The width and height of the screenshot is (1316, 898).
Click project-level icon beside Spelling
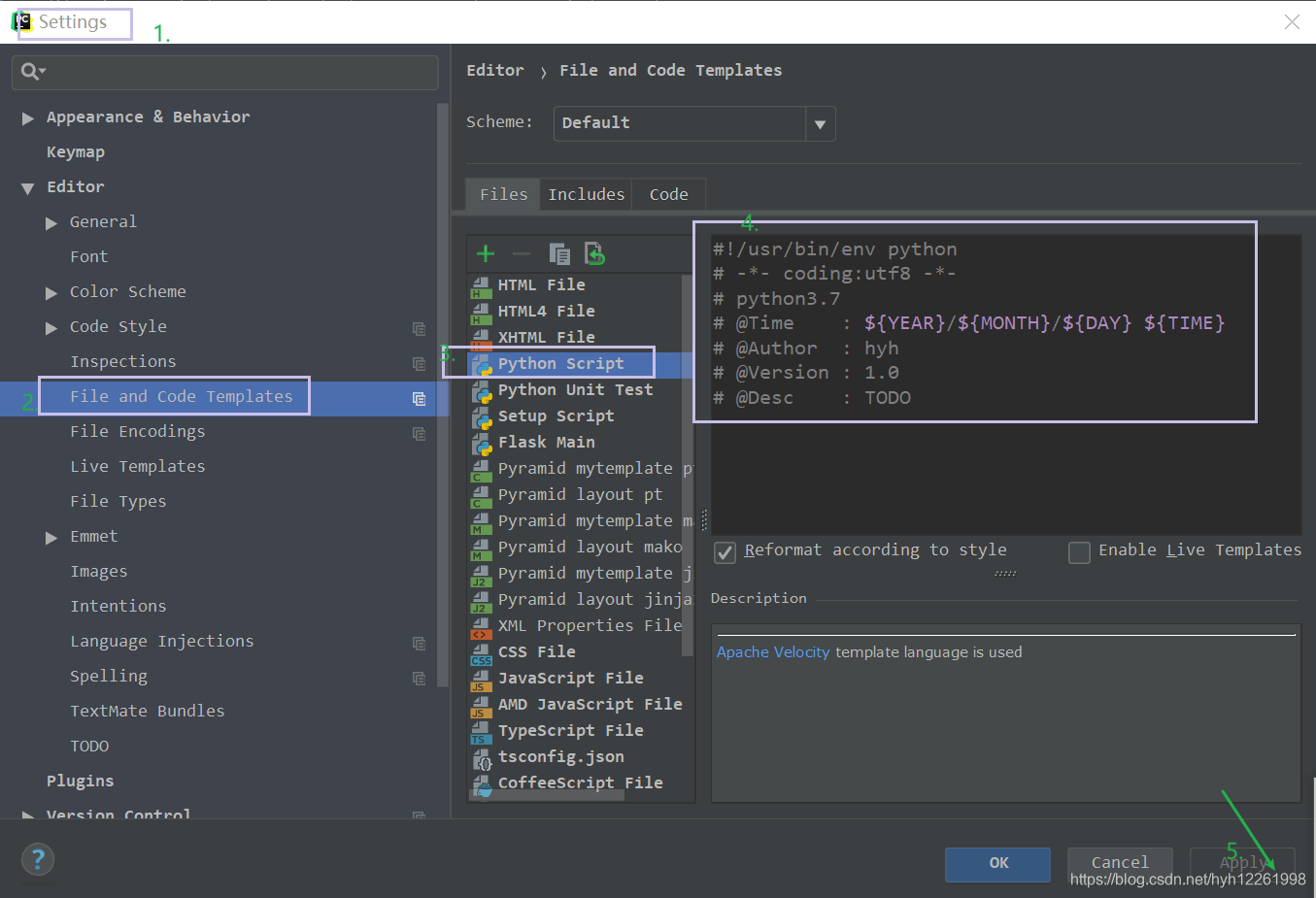[419, 678]
